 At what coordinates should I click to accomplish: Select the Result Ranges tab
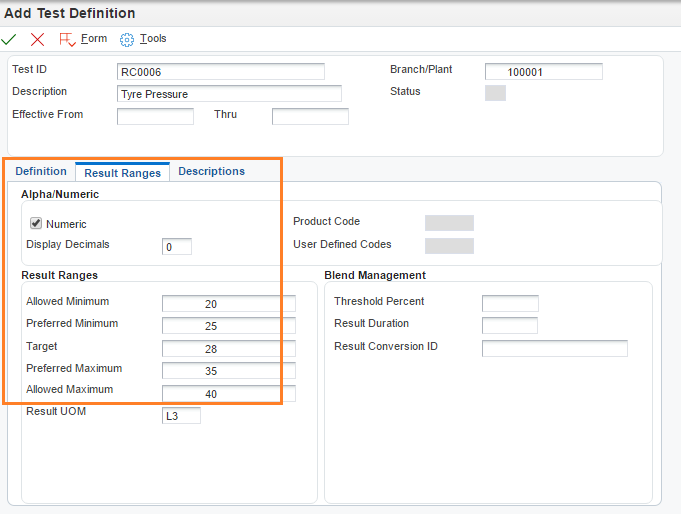(122, 172)
